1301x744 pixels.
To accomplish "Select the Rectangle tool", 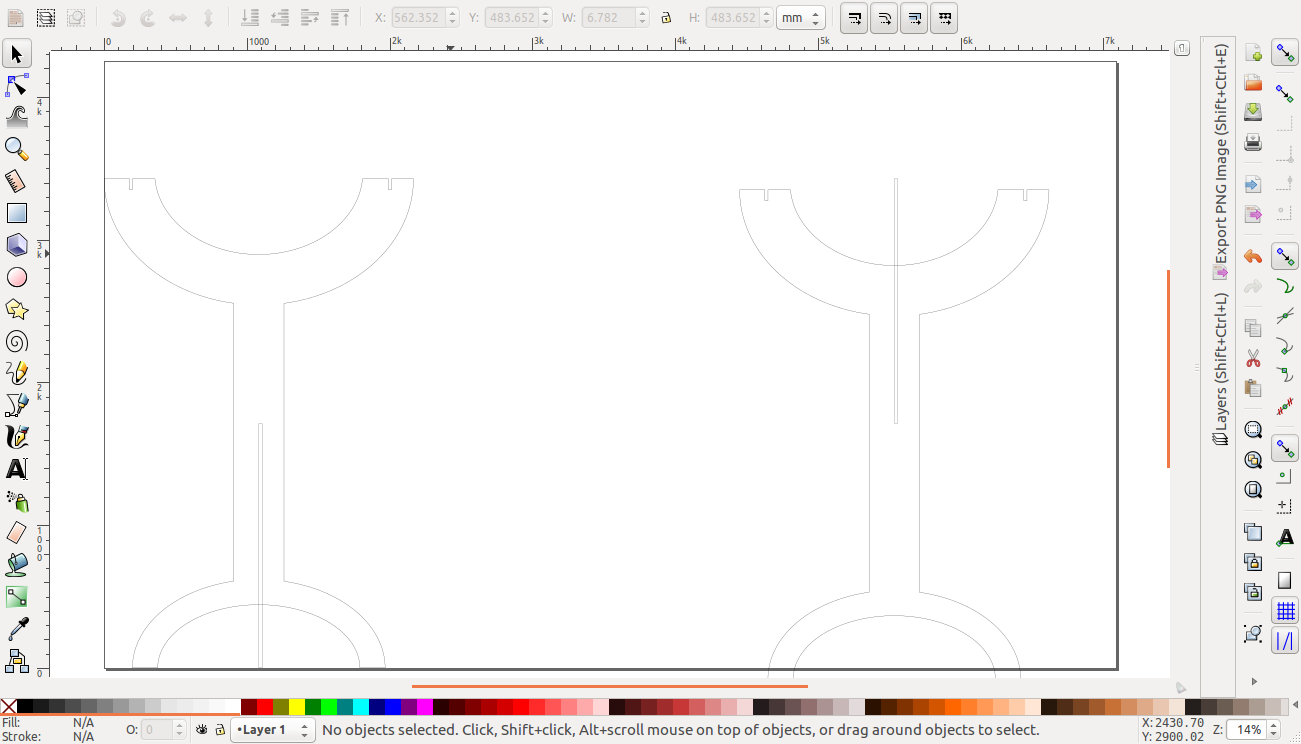I will click(x=17, y=213).
